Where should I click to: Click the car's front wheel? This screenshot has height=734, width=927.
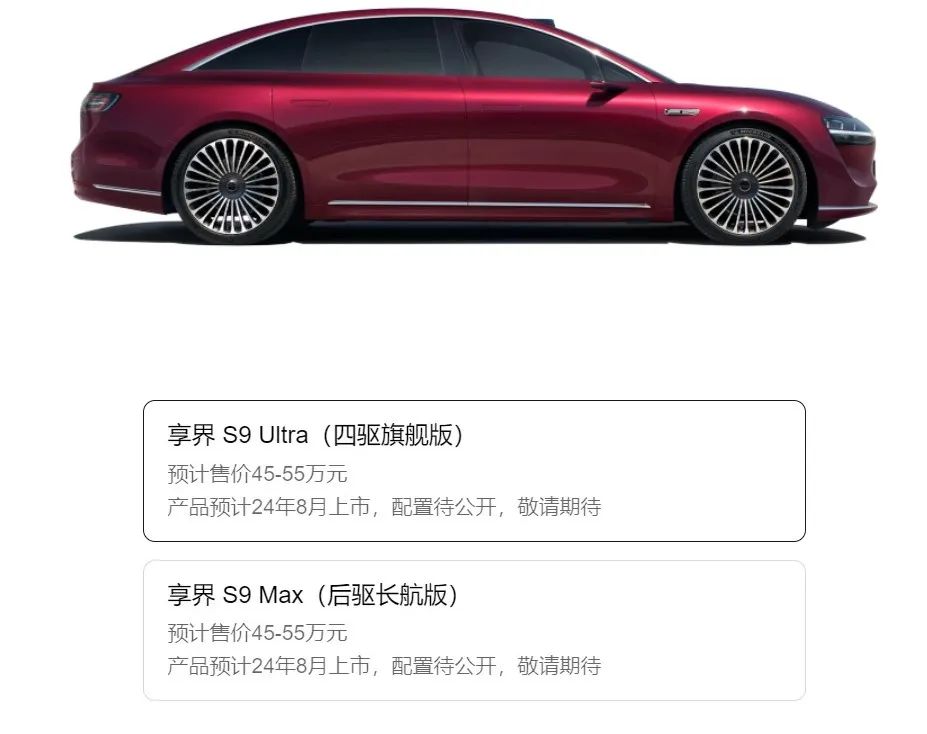pyautogui.click(x=744, y=185)
